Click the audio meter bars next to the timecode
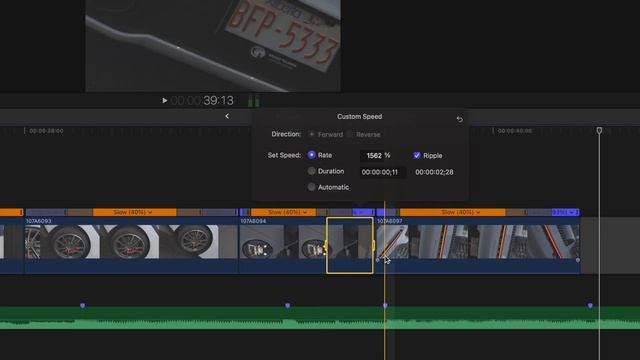The image size is (640, 360). point(253,101)
